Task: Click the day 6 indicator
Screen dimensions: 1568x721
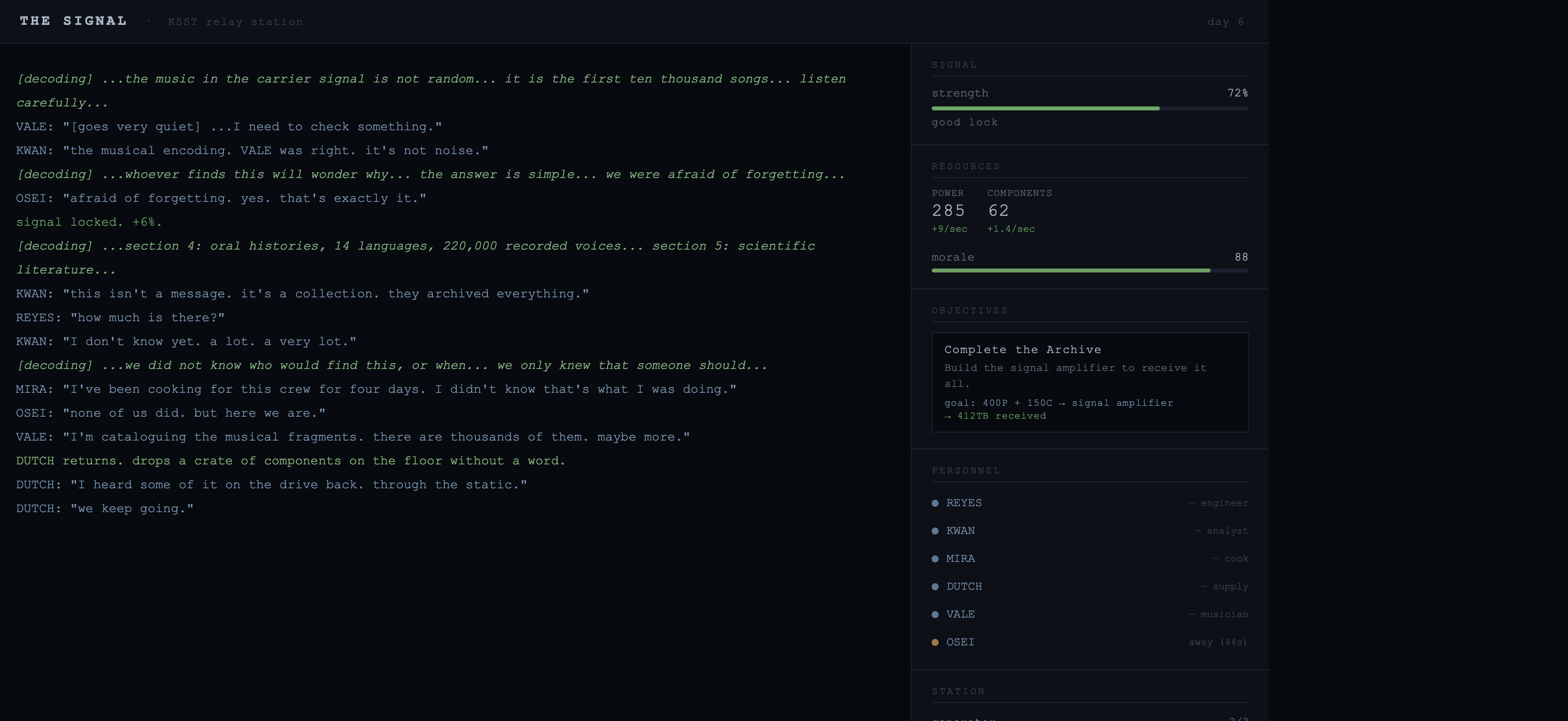Action: tap(1226, 22)
